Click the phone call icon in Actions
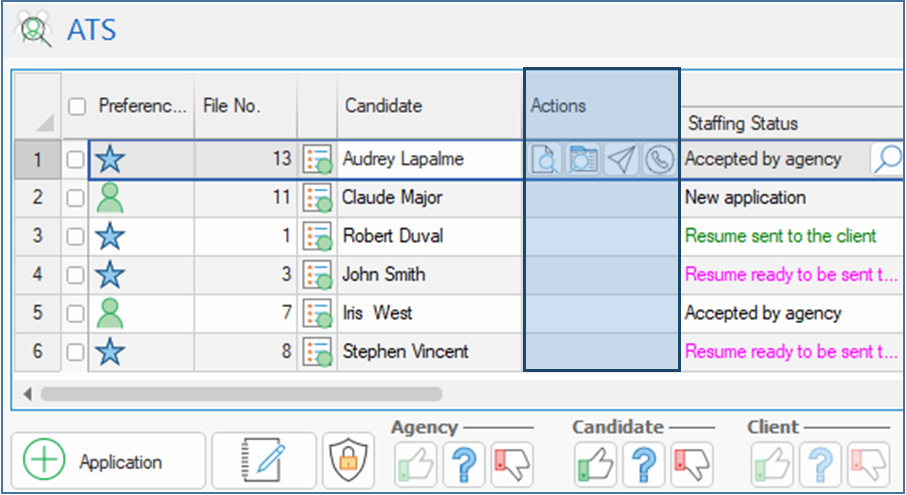 658,160
